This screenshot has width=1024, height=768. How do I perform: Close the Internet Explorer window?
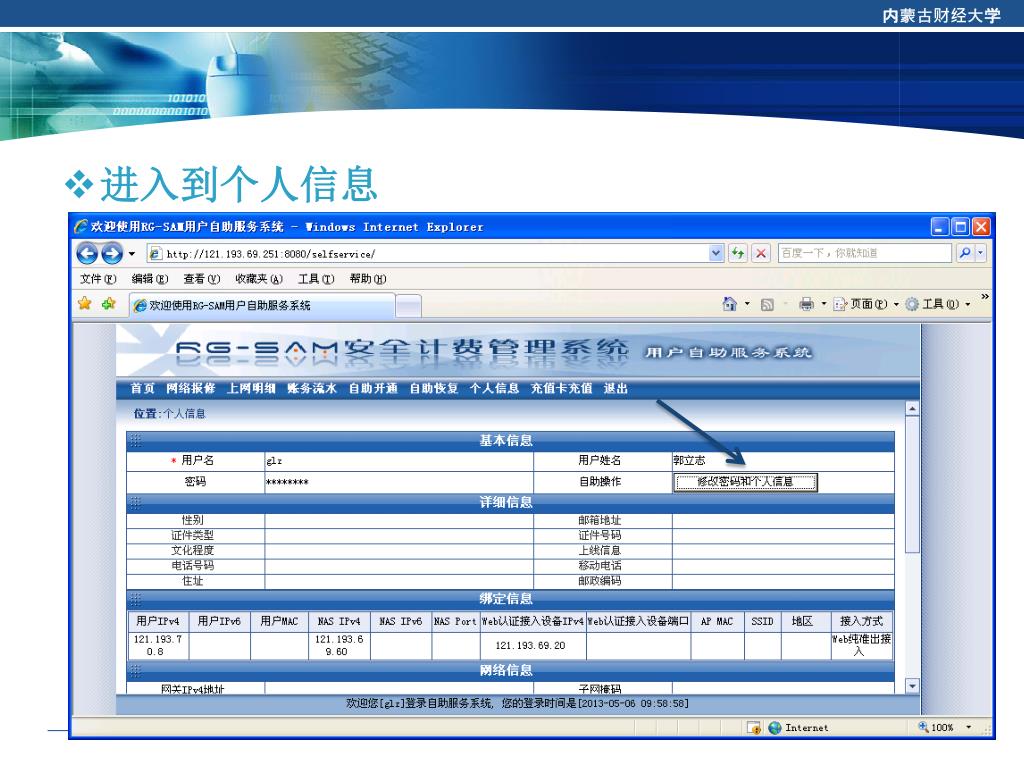pos(981,227)
